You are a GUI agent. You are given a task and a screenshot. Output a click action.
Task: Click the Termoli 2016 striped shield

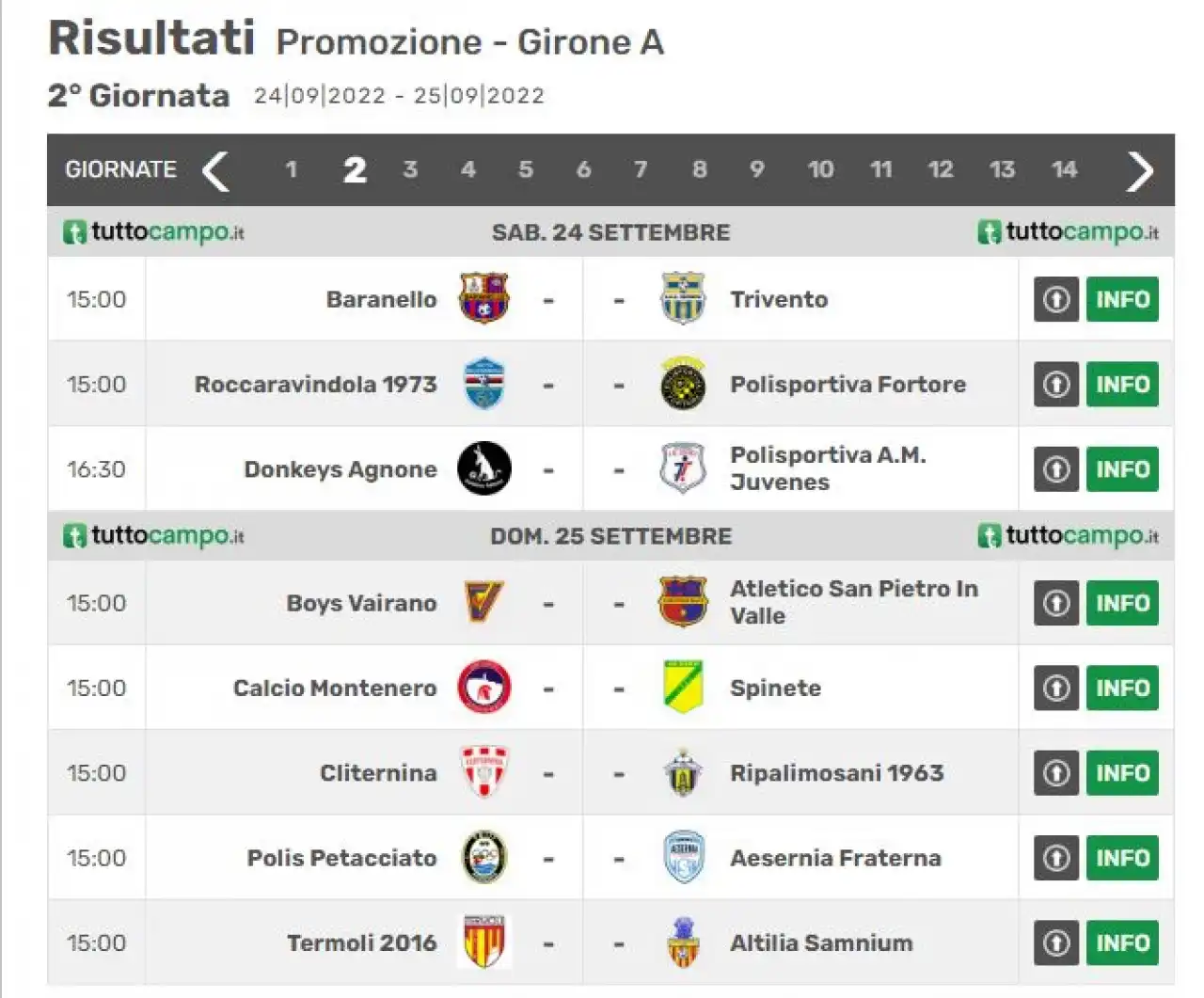pos(484,942)
